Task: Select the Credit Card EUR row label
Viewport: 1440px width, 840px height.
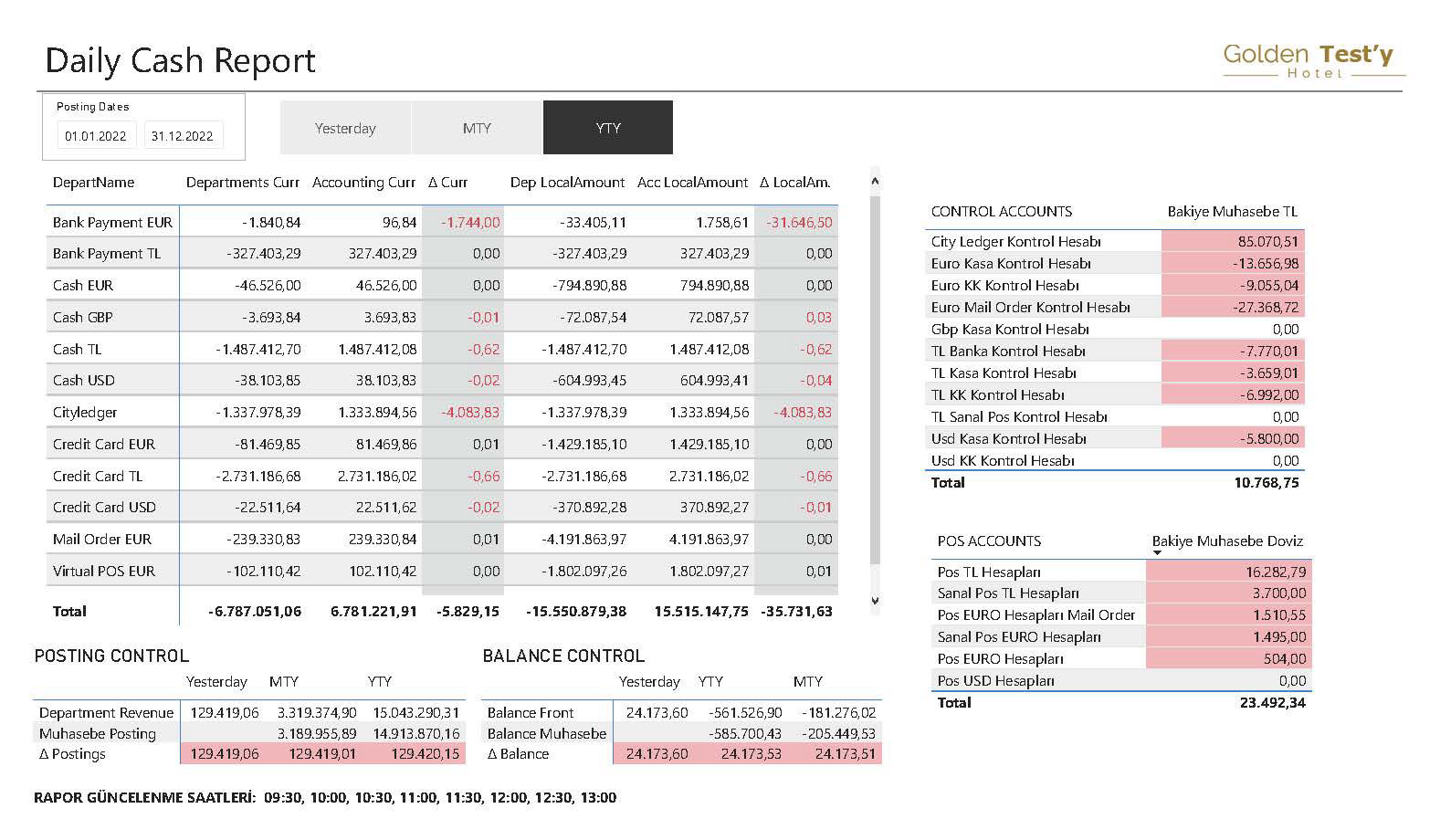Action: click(x=104, y=445)
